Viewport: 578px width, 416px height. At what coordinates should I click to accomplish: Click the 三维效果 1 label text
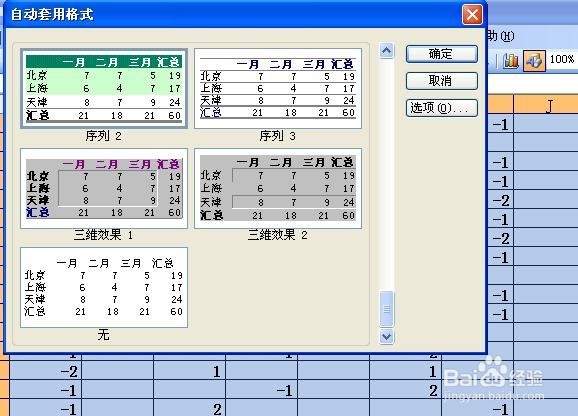(x=103, y=235)
